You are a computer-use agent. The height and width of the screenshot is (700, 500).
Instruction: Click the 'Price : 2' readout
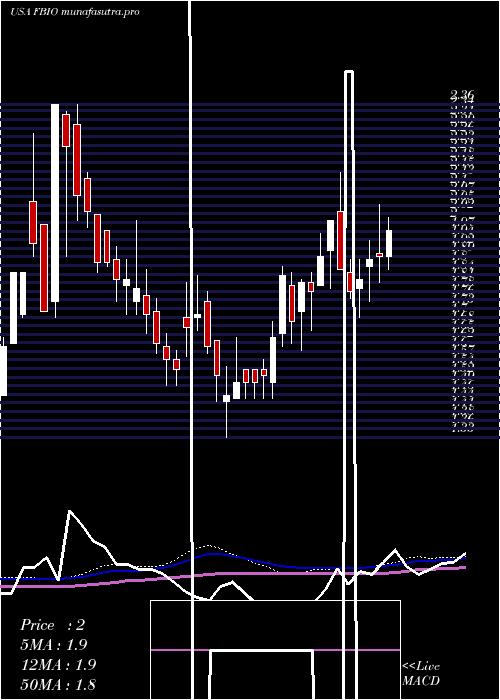(x=52, y=625)
